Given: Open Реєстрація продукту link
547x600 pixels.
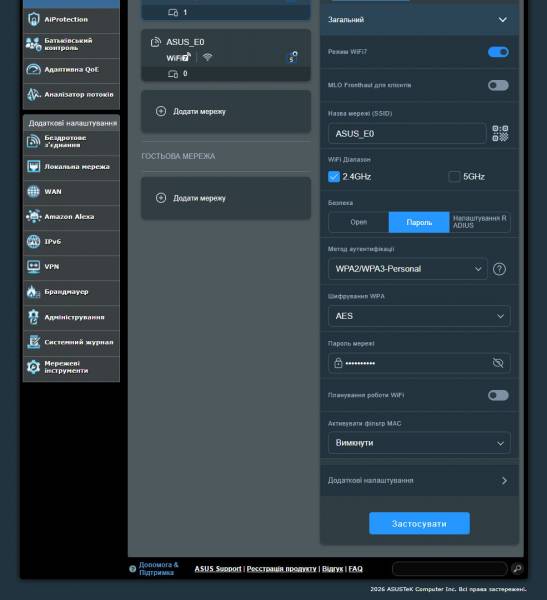Looking at the screenshot, I should pos(282,569).
